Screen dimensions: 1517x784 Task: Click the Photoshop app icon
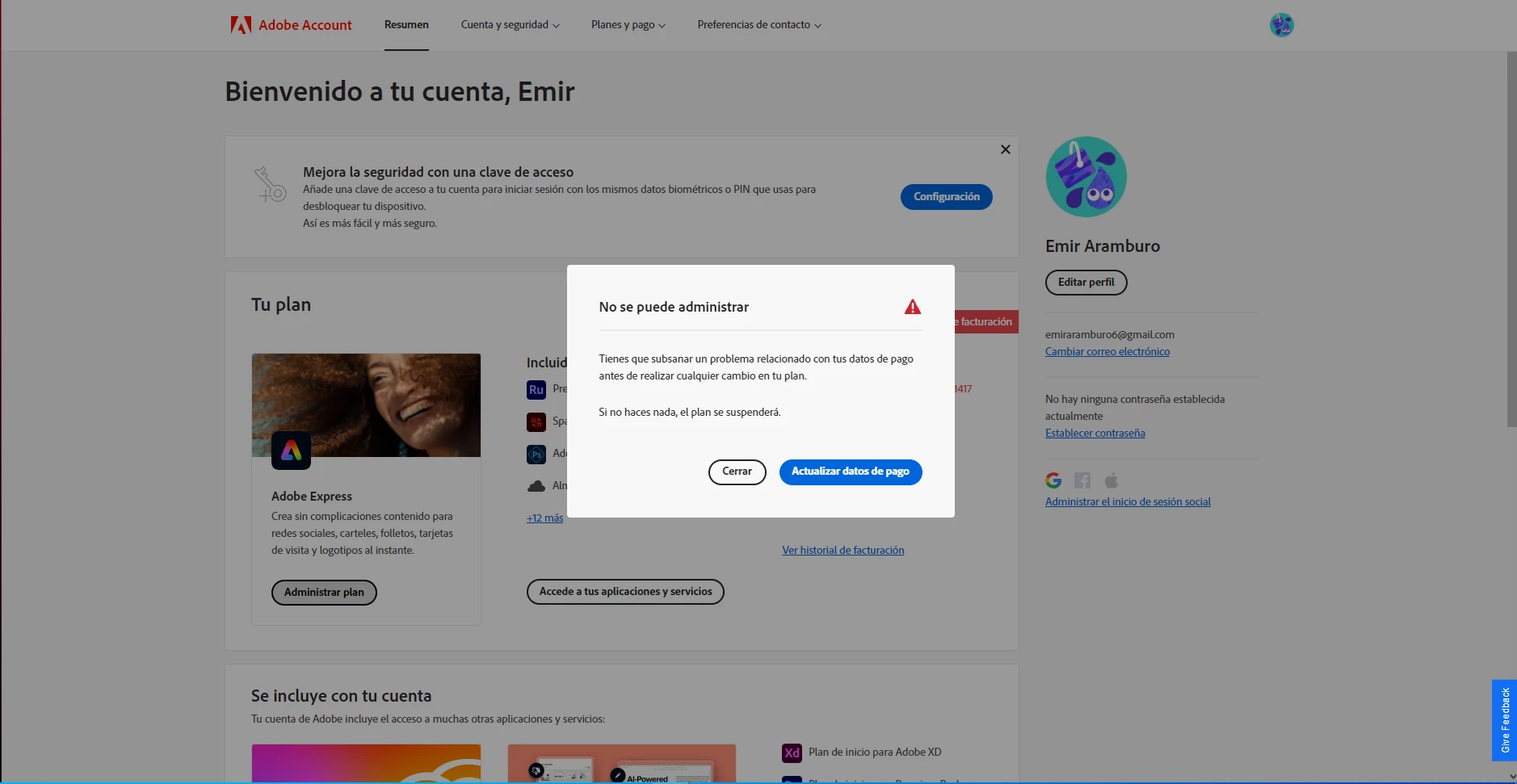pos(536,455)
